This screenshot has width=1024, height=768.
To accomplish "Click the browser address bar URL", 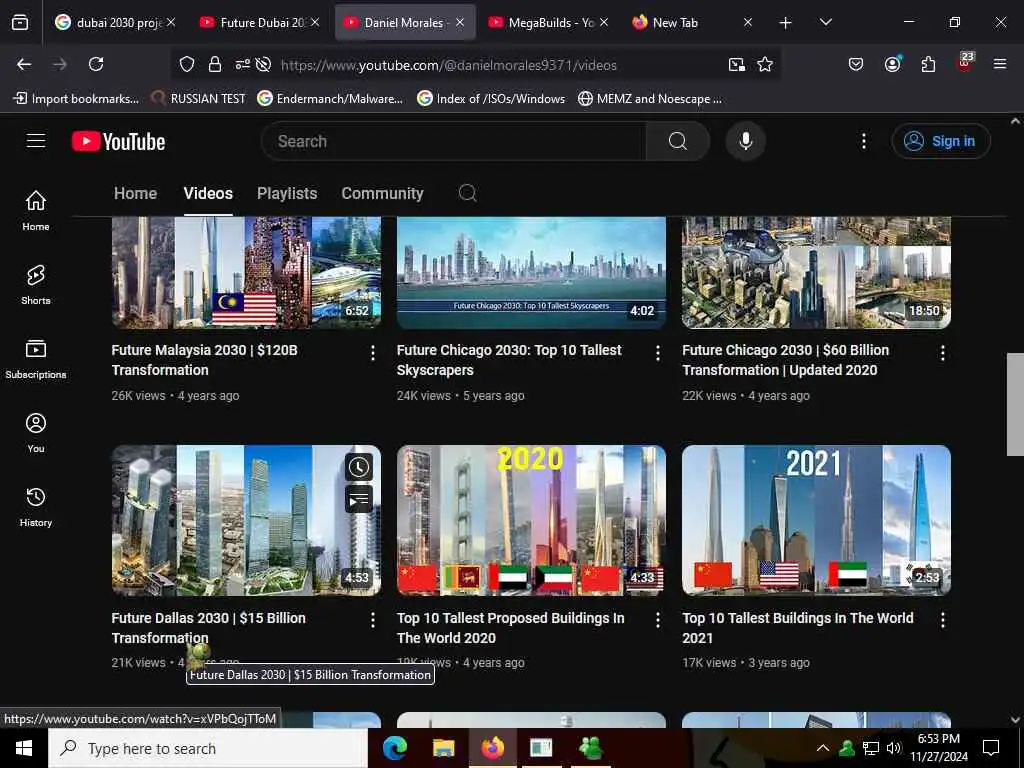I will click(449, 65).
